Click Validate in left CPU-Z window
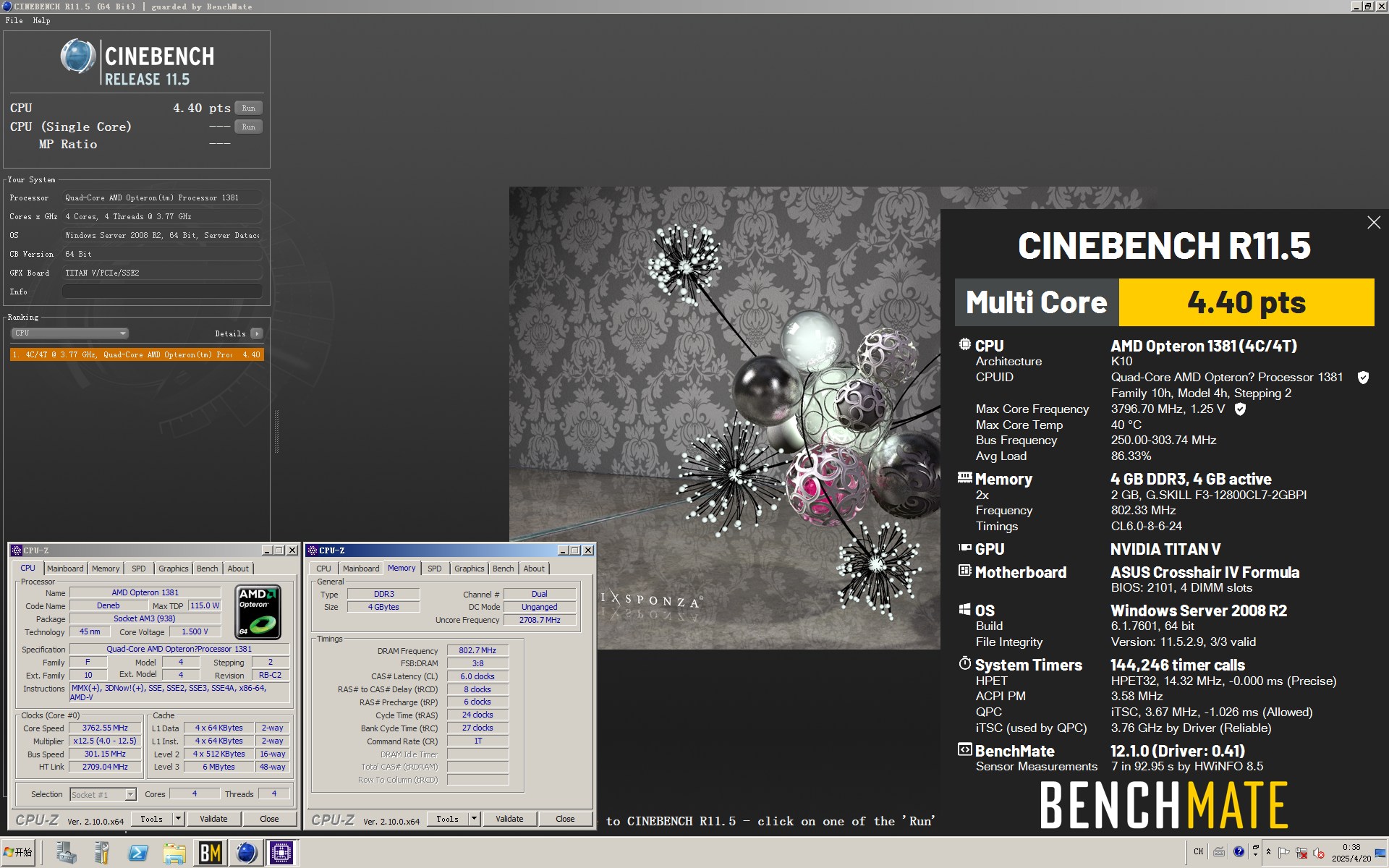The height and width of the screenshot is (868, 1389). [213, 819]
